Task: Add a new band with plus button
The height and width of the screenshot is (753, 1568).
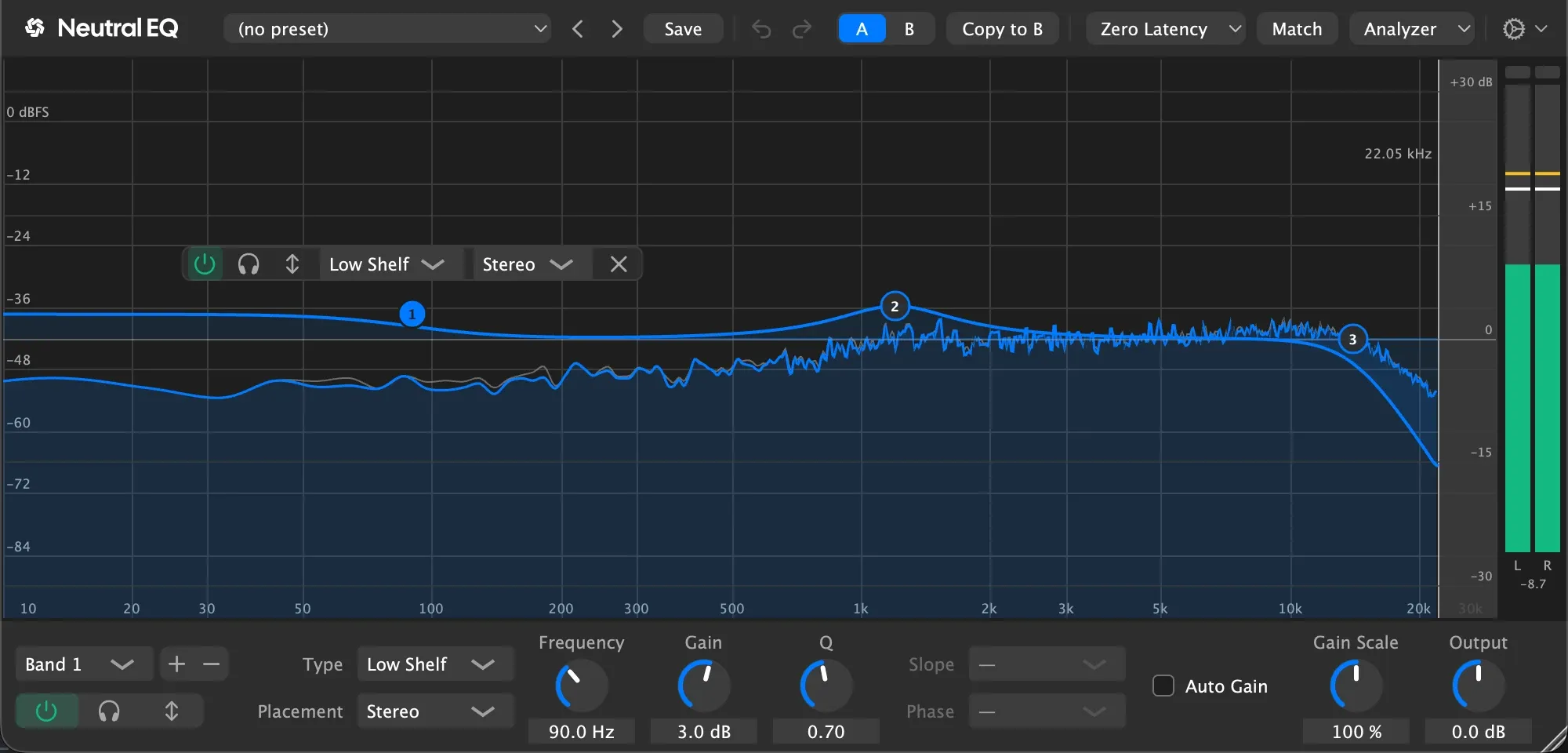Action: [177, 664]
